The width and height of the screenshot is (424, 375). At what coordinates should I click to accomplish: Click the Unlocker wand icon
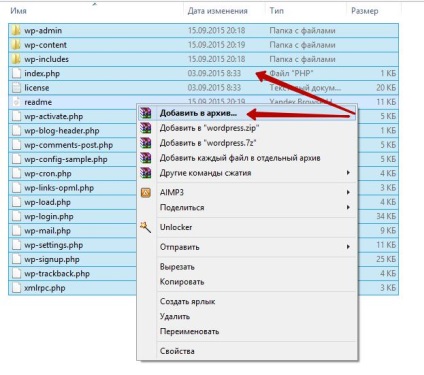pos(146,227)
